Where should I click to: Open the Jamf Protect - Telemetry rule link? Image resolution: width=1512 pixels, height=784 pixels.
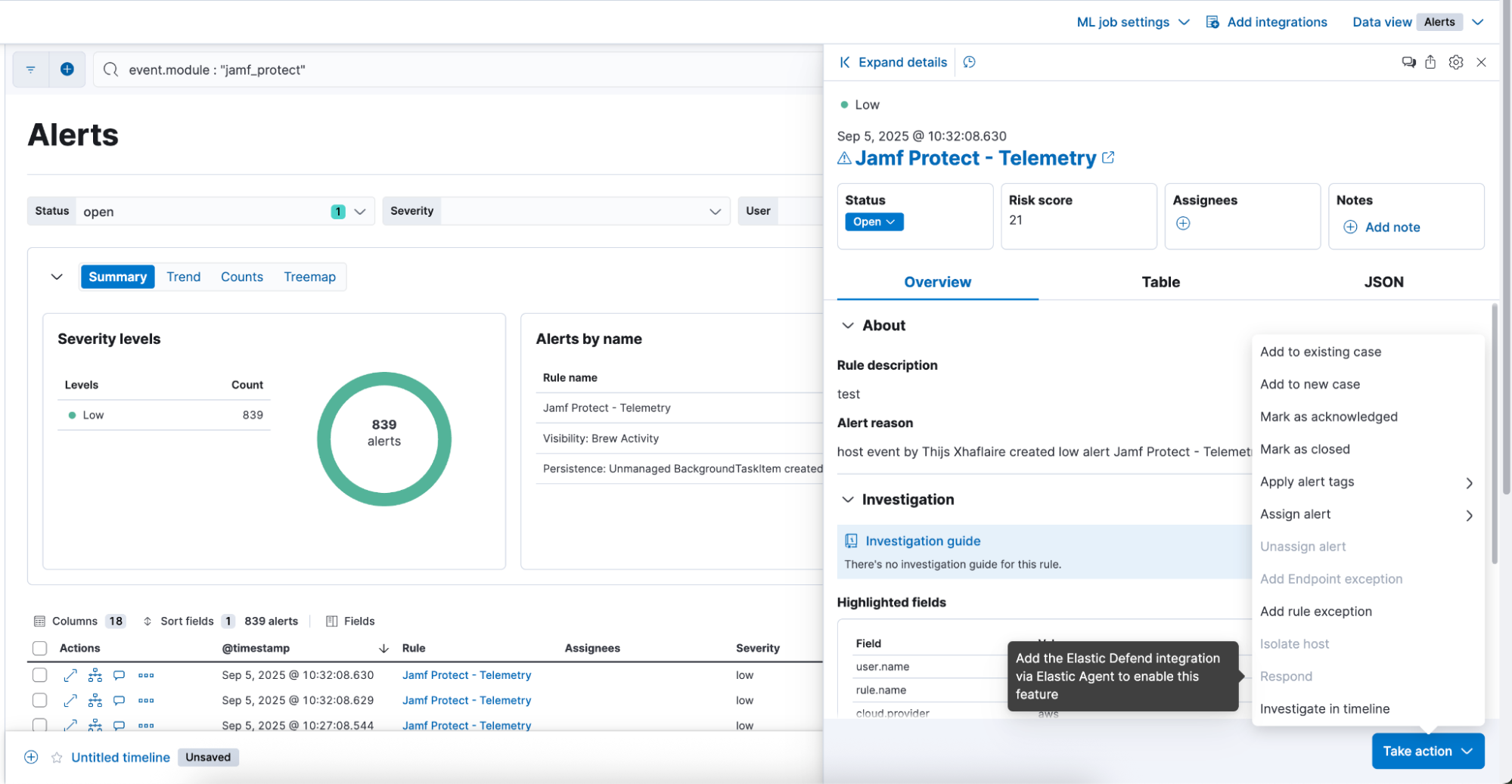(x=975, y=158)
